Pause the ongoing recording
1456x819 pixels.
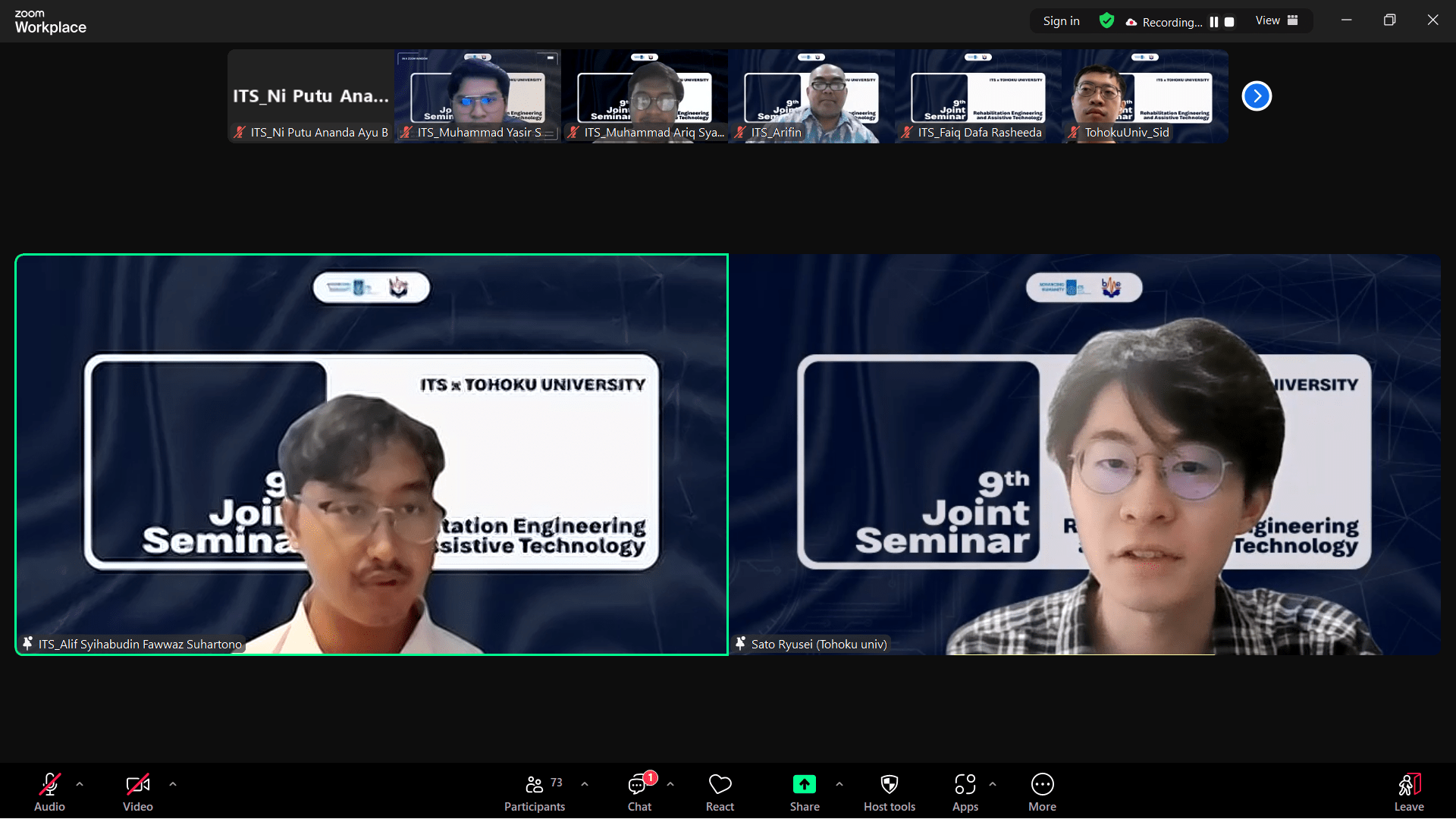1213,21
